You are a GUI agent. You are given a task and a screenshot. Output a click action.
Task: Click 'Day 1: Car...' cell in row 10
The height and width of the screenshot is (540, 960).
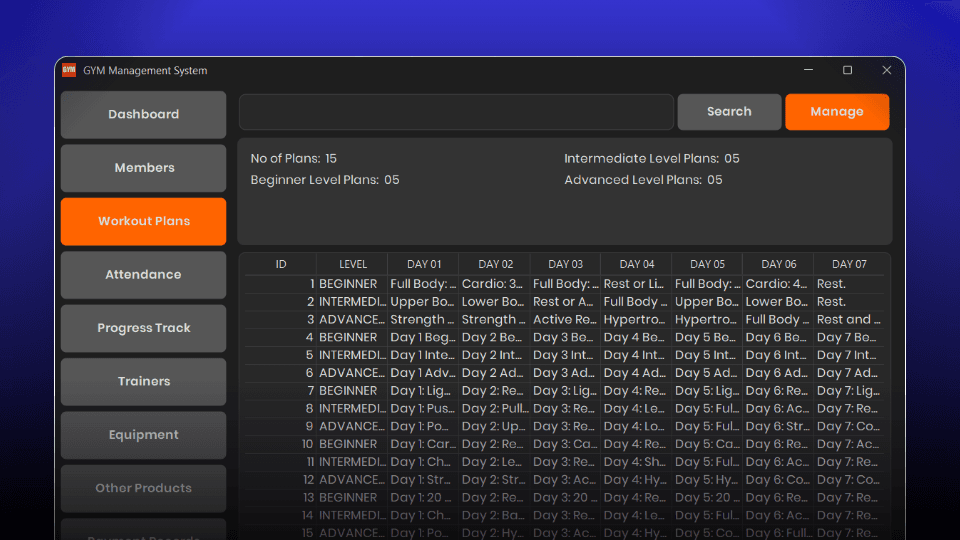point(423,444)
